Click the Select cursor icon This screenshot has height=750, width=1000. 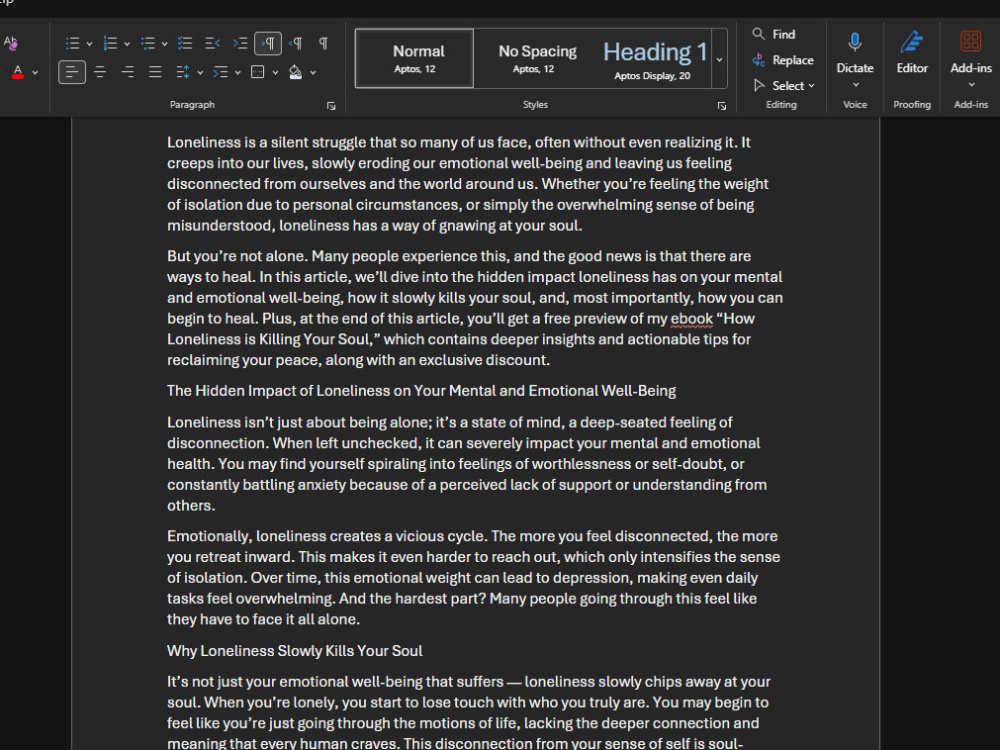[759, 85]
